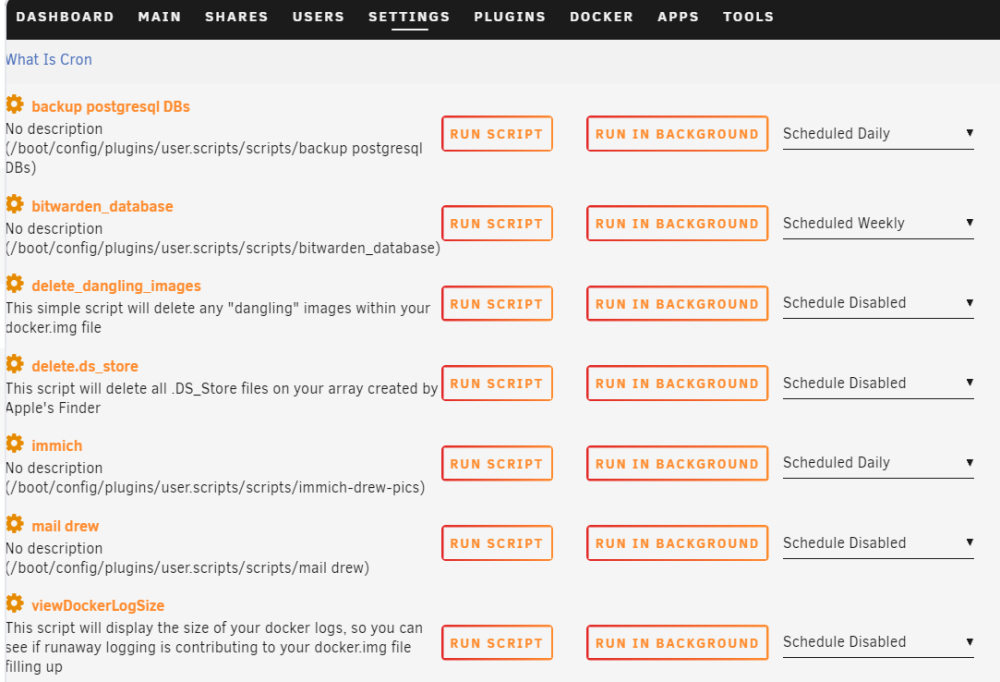This screenshot has width=1000, height=682.
Task: Open gear icon for viewDockerLogSize script
Action: click(15, 604)
